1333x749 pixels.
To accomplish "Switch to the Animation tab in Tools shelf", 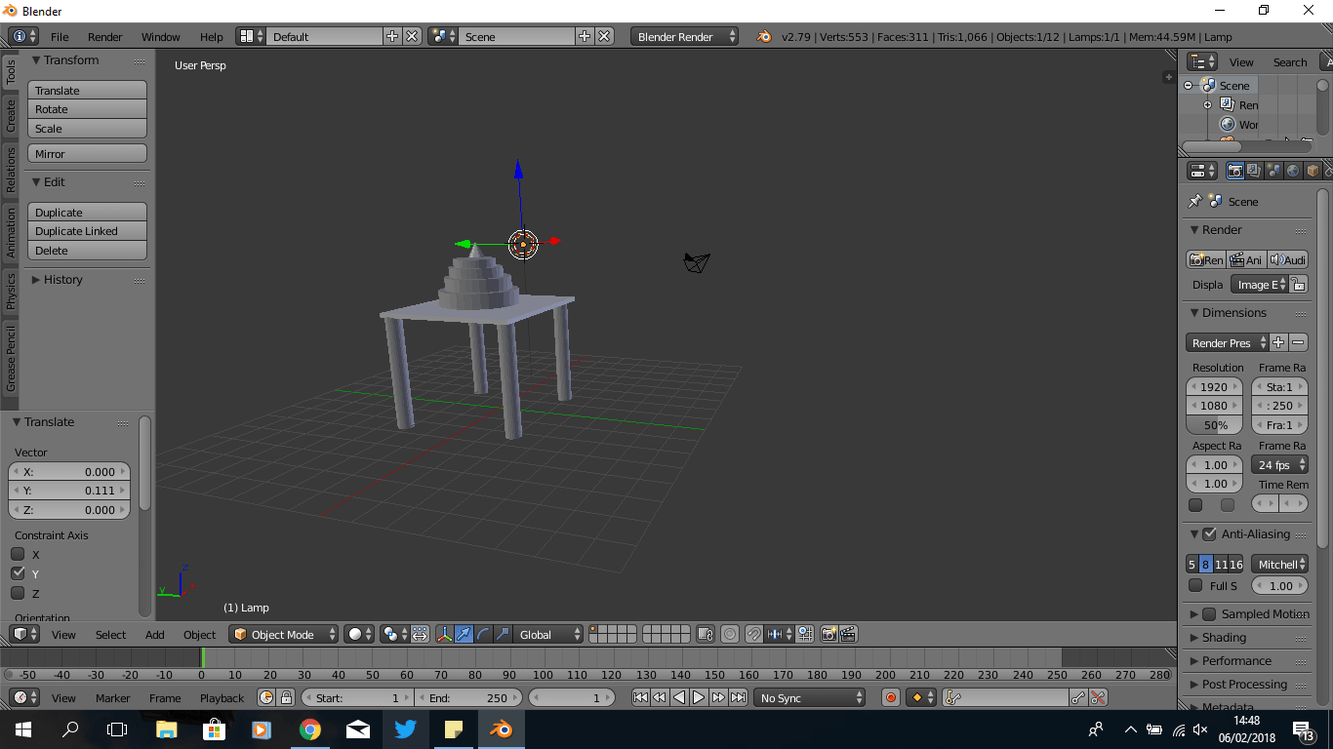I will click(9, 230).
